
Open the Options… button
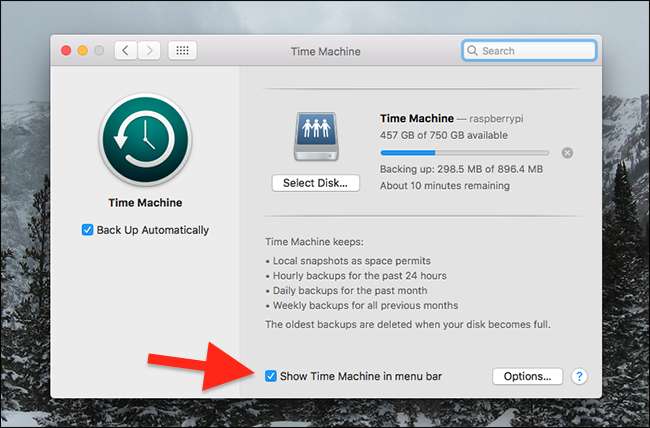coord(527,376)
